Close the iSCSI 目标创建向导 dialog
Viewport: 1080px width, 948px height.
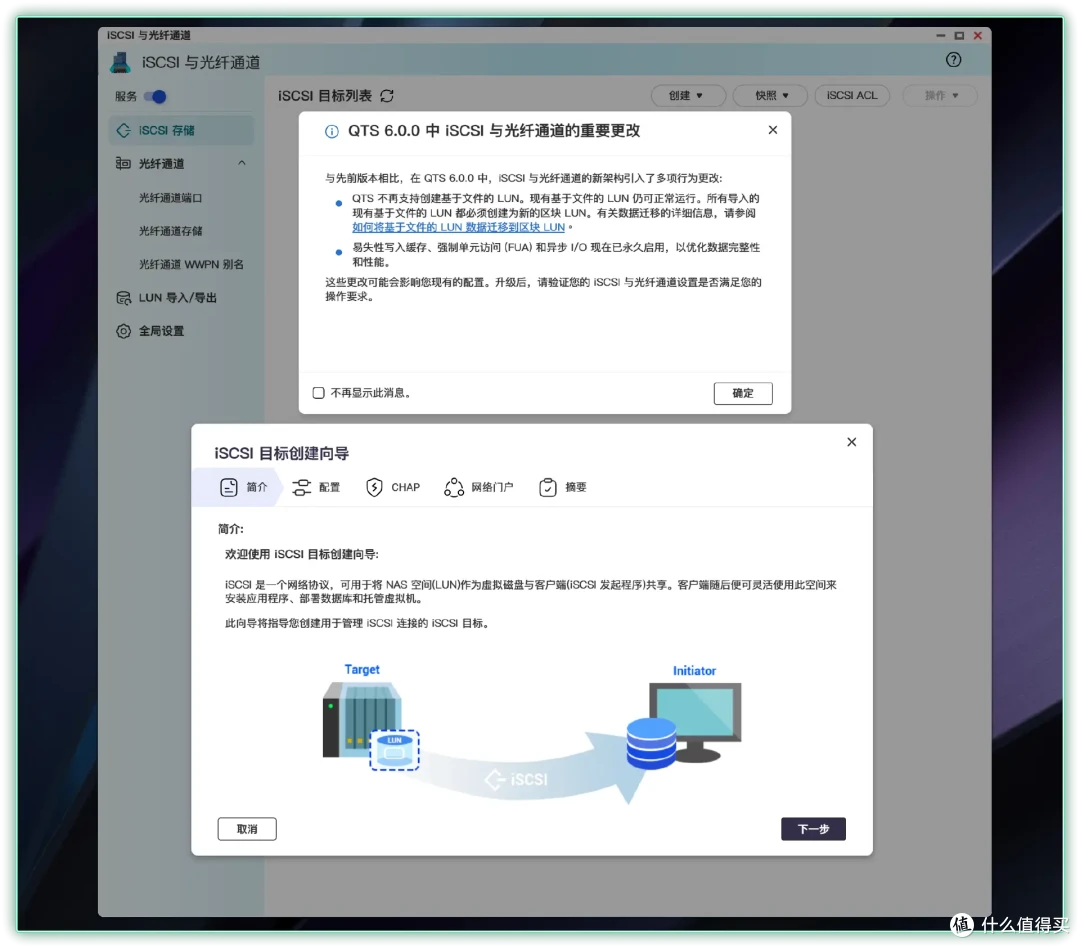click(x=851, y=442)
